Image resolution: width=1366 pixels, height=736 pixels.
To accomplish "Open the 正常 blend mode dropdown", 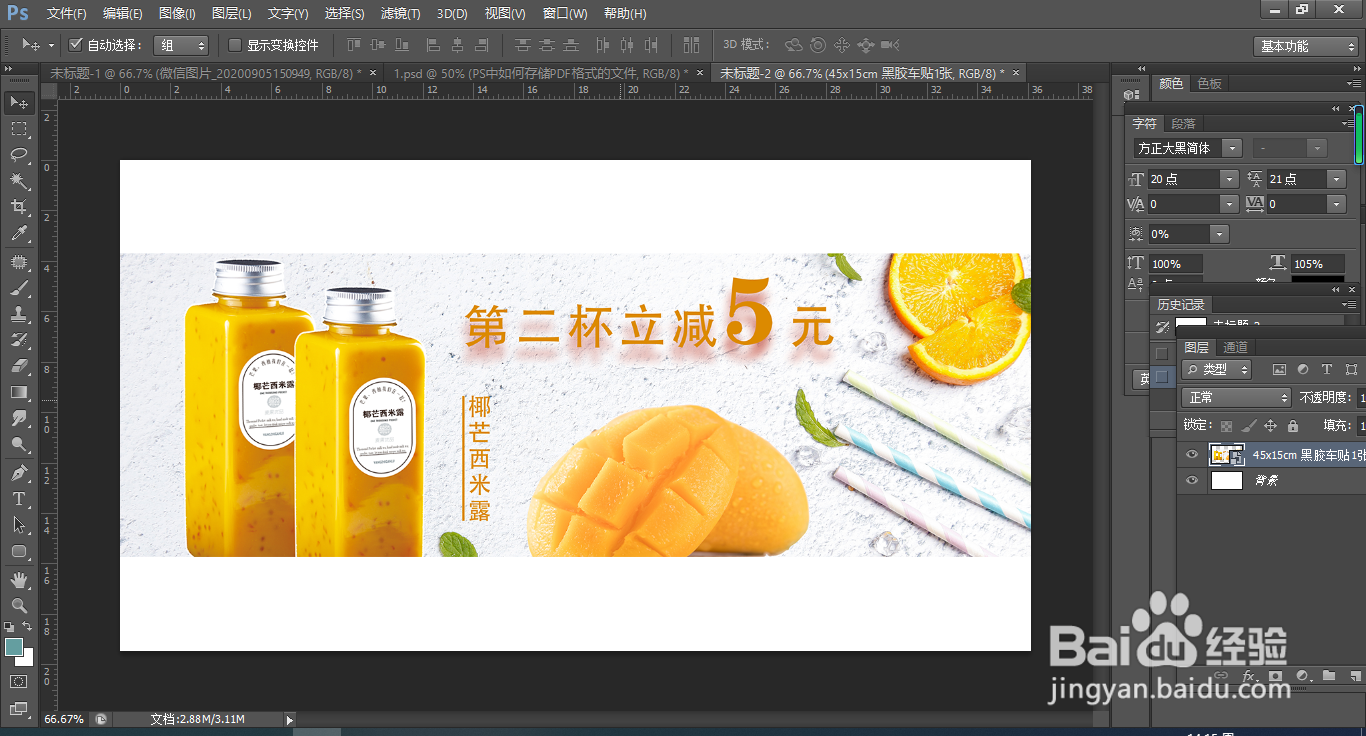I will [1235, 397].
